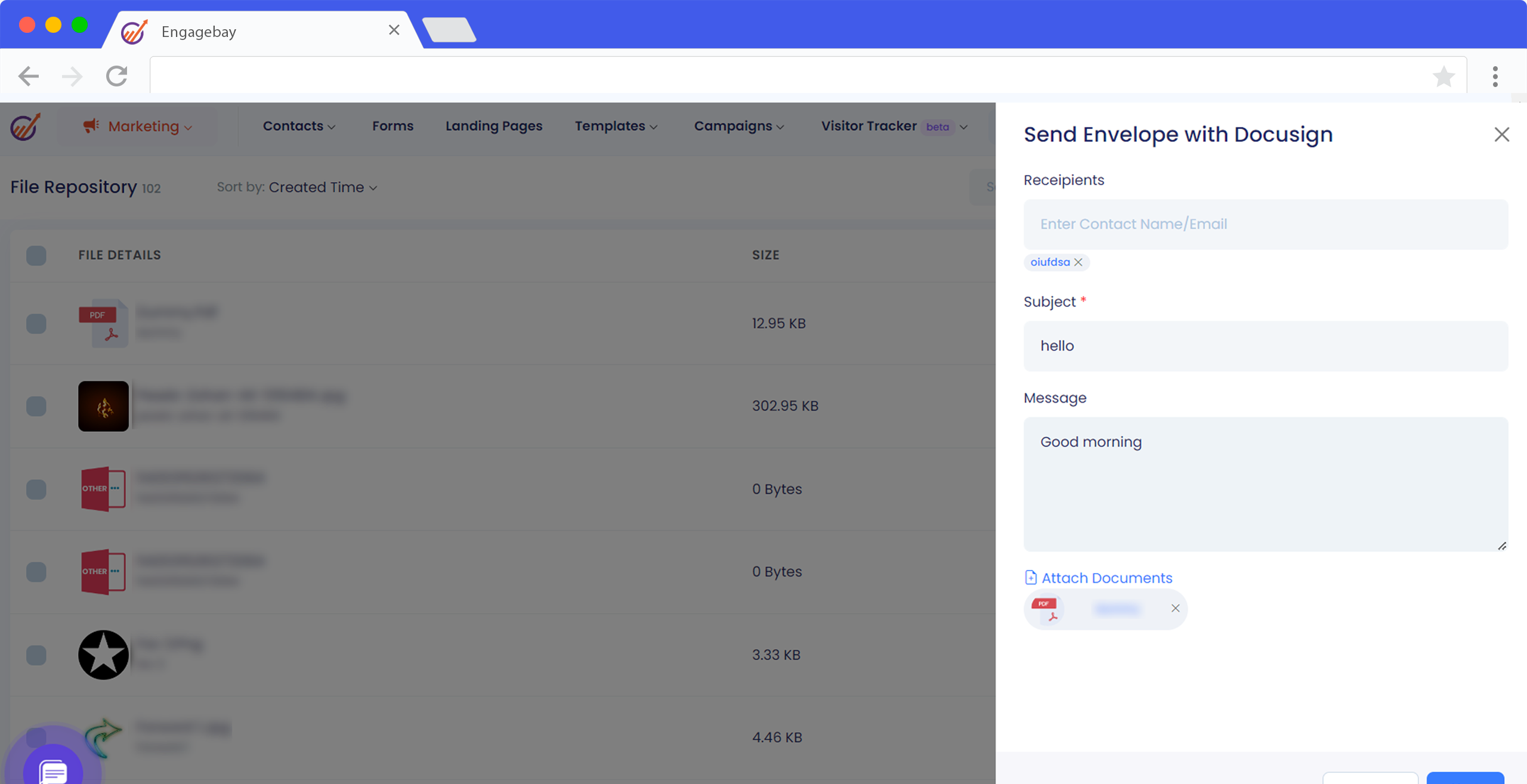Image resolution: width=1527 pixels, height=784 pixels.
Task: Bookmark page with star icon
Action: [x=1443, y=76]
